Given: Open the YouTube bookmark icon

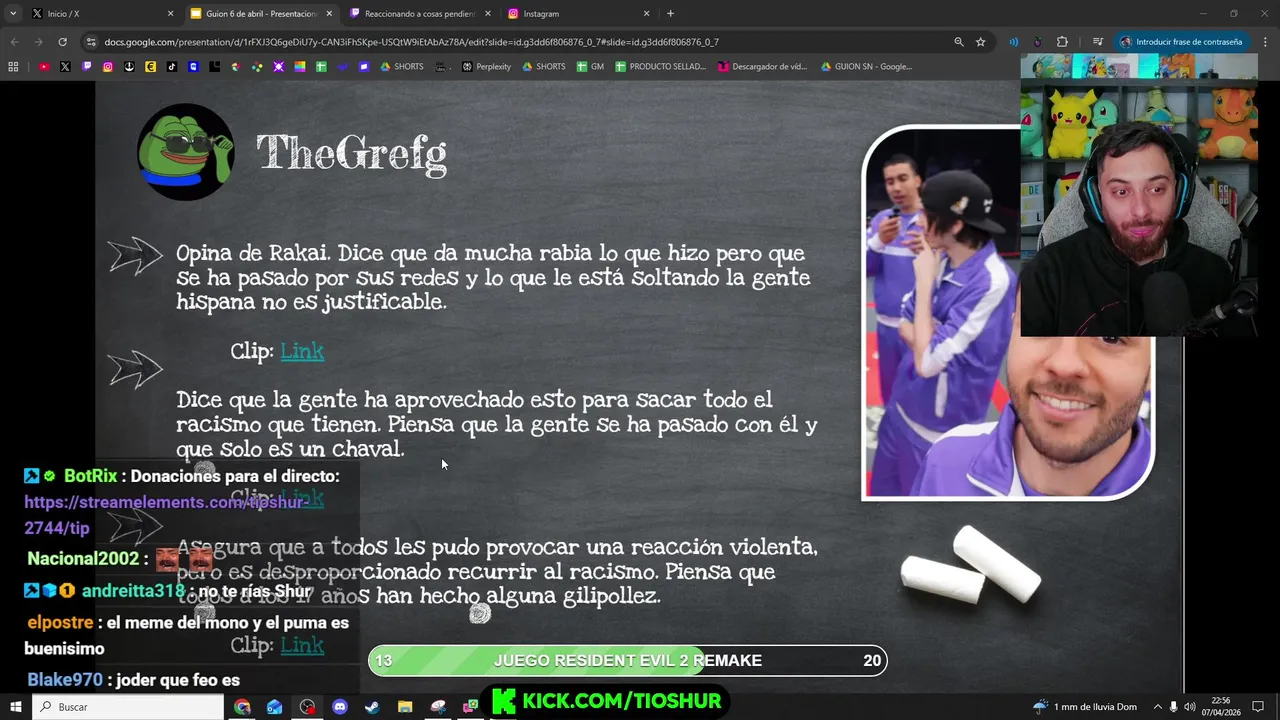Looking at the screenshot, I should click(44, 67).
